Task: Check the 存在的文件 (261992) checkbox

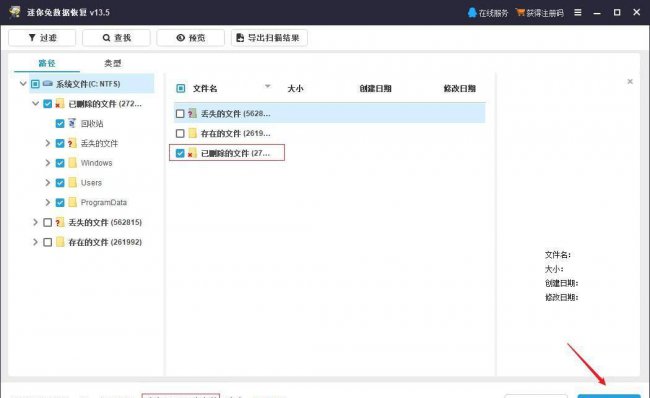Action: [48, 242]
